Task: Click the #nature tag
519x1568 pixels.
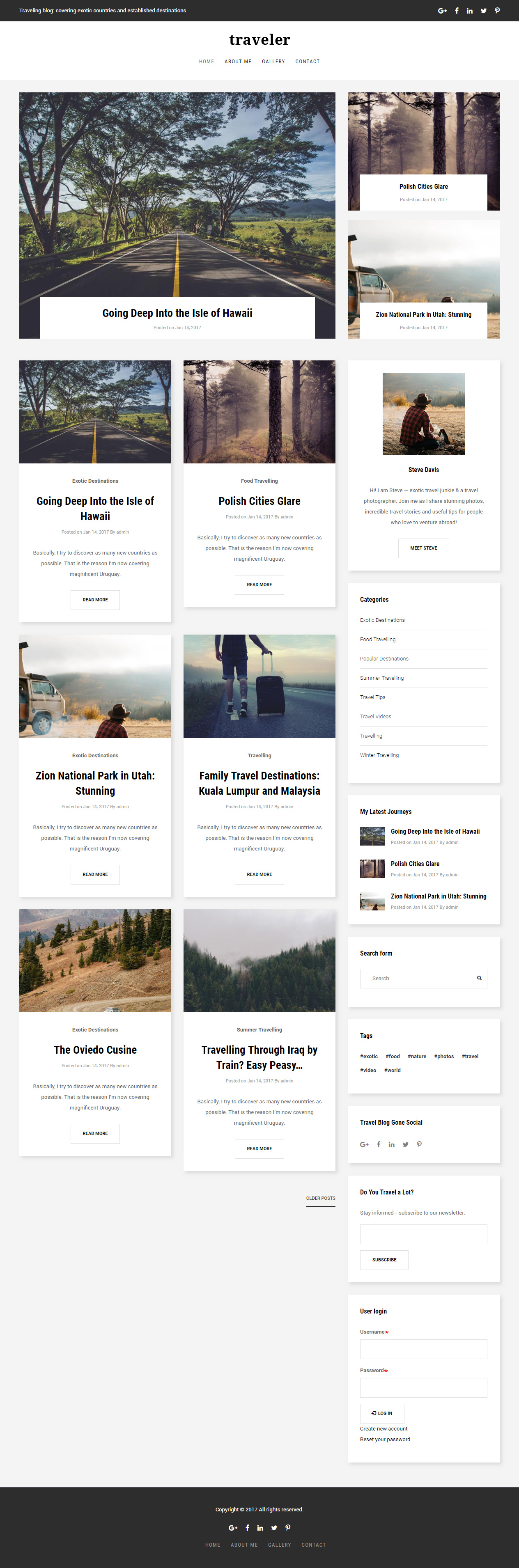Action: pos(417,1057)
